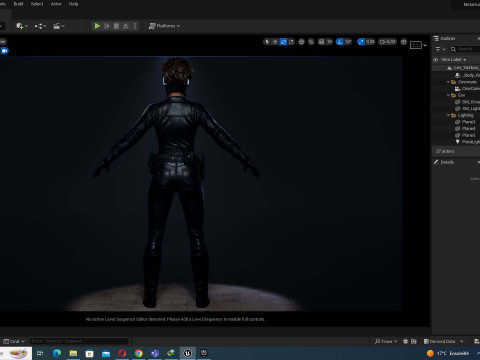Choose the Scale gizmo tool
The width and height of the screenshot is (480, 360).
point(291,42)
